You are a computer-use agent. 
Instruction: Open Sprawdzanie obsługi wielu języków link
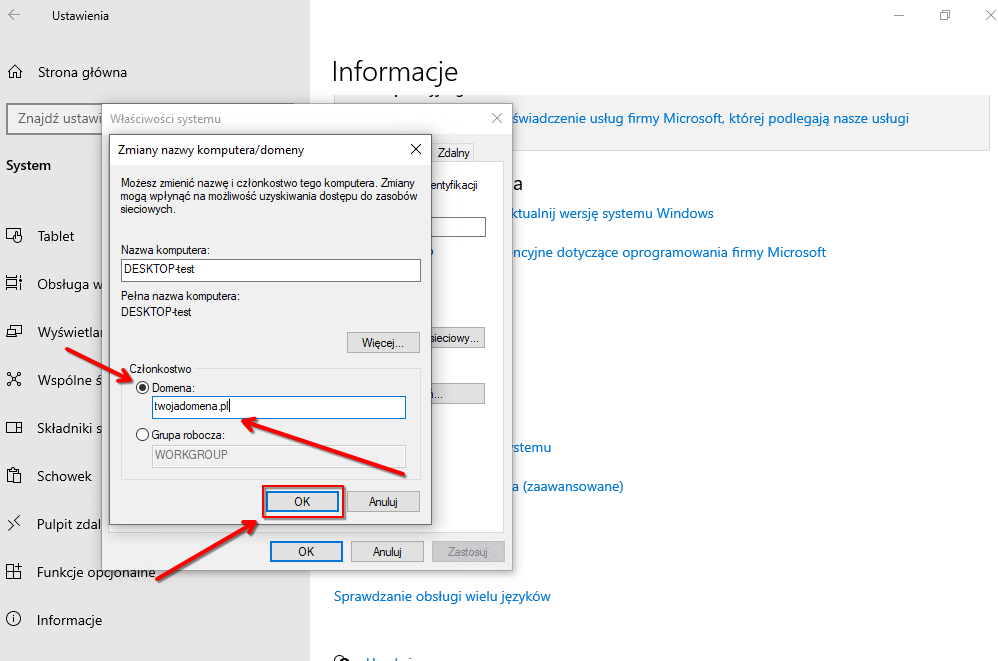tap(441, 597)
